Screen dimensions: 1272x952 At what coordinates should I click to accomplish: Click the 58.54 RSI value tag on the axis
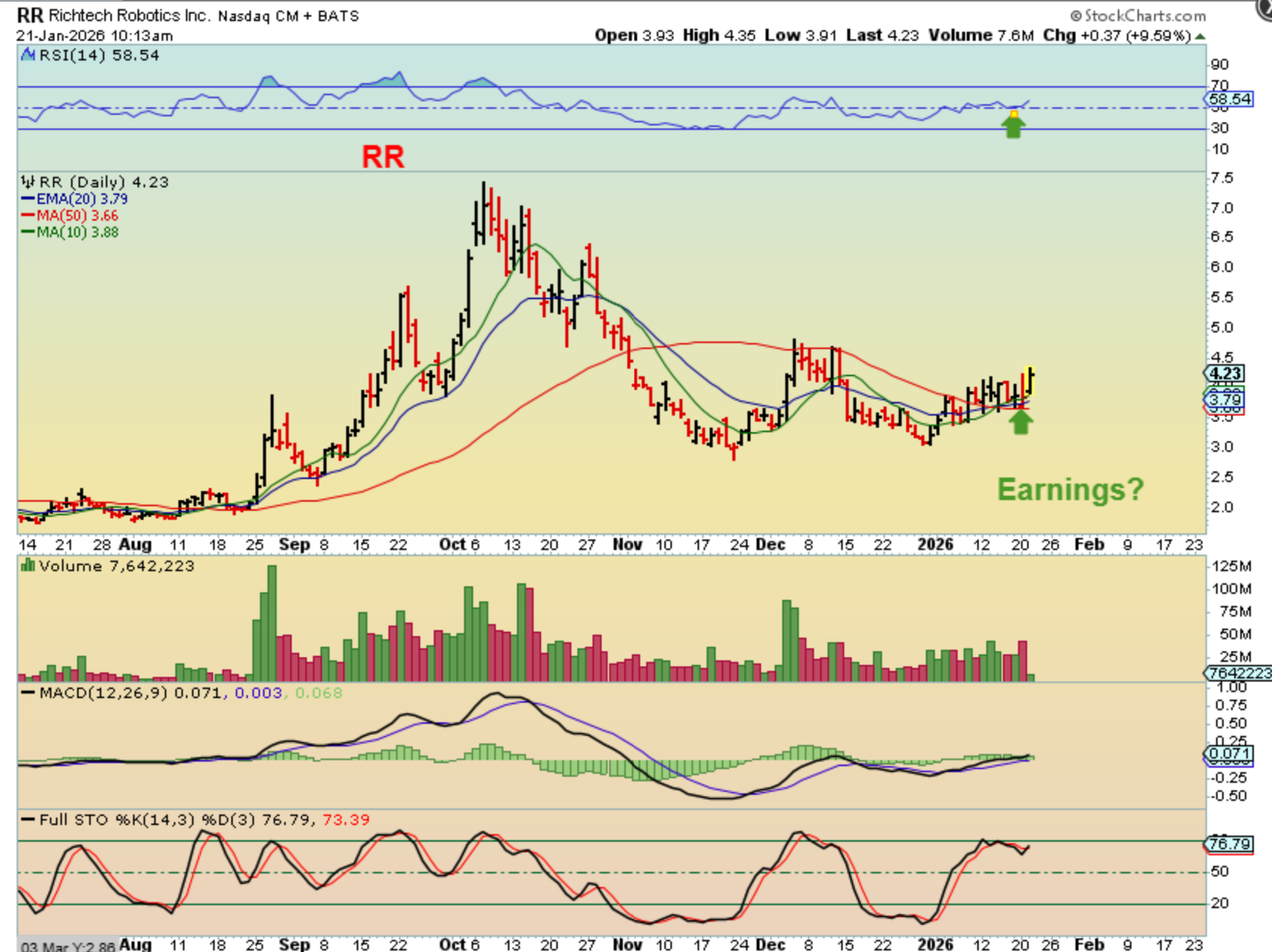click(x=1229, y=99)
